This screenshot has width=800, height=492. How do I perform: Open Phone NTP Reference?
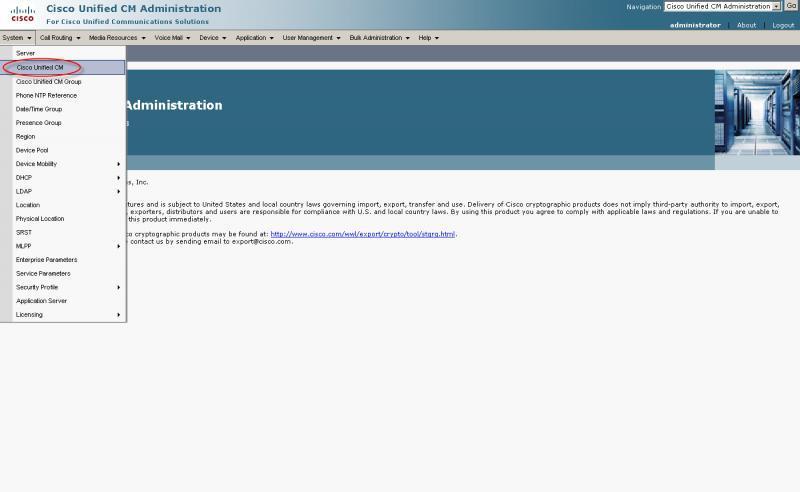[x=63, y=95]
